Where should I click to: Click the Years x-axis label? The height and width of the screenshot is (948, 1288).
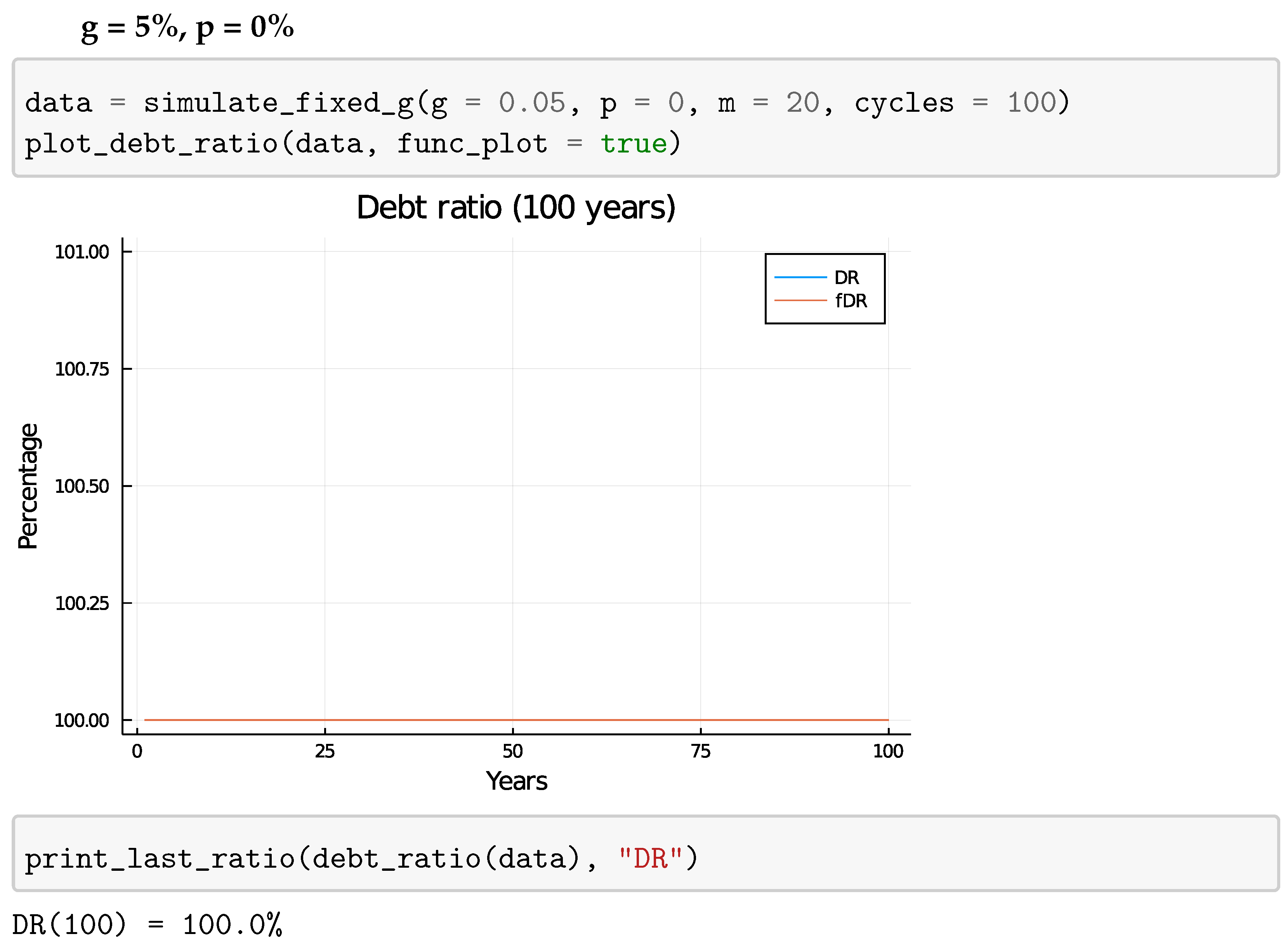[x=516, y=781]
